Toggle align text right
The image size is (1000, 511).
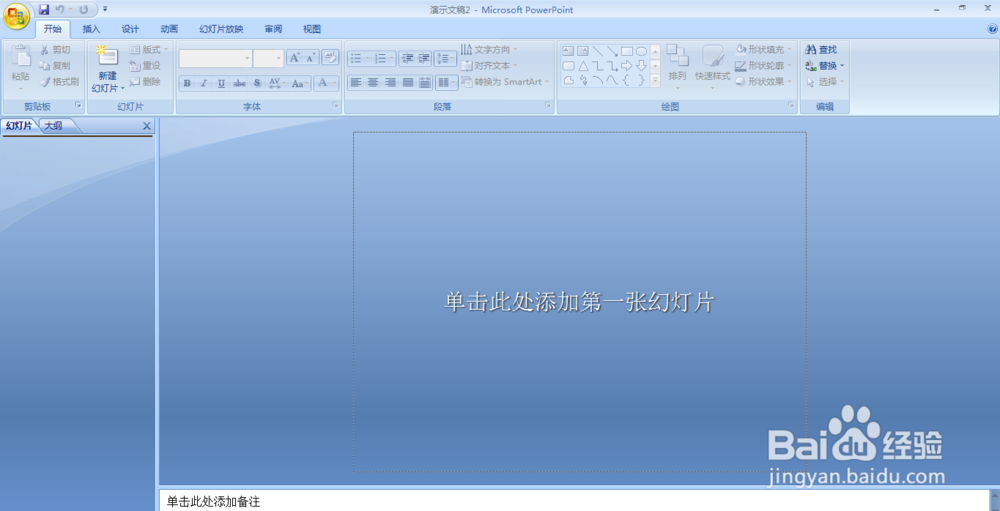[x=390, y=82]
